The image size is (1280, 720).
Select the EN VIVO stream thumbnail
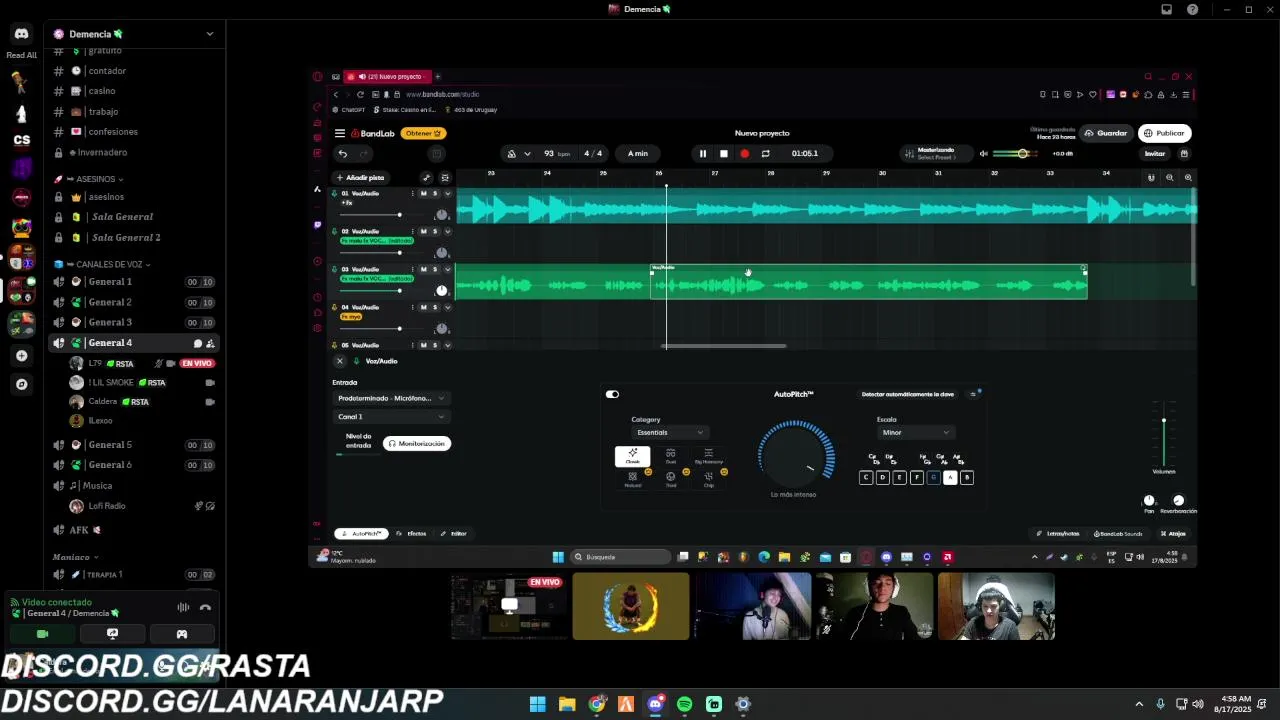pos(509,607)
